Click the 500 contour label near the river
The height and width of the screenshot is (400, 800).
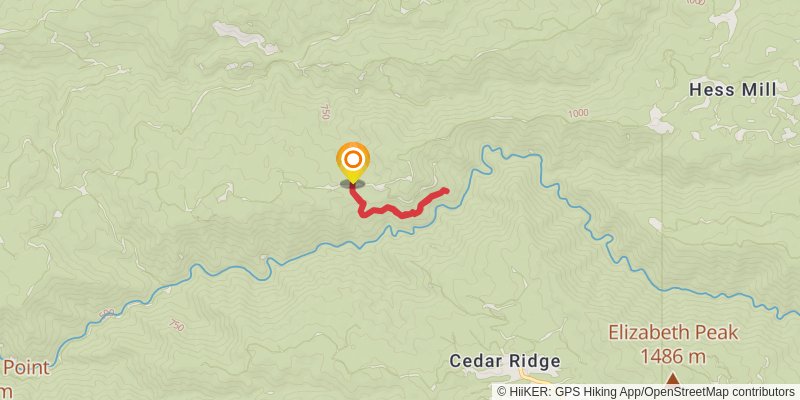point(107,313)
